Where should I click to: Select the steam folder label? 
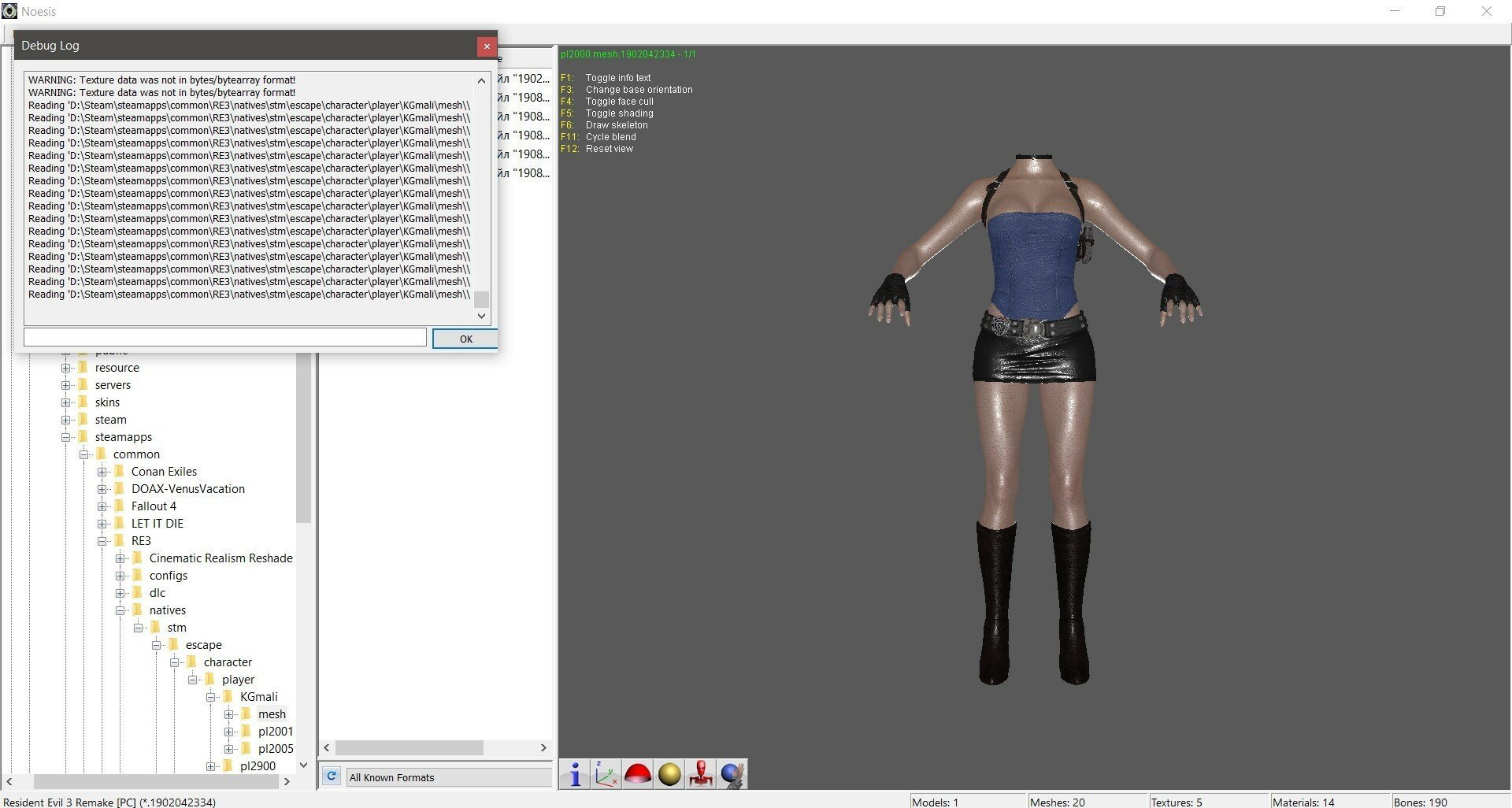[x=110, y=420]
